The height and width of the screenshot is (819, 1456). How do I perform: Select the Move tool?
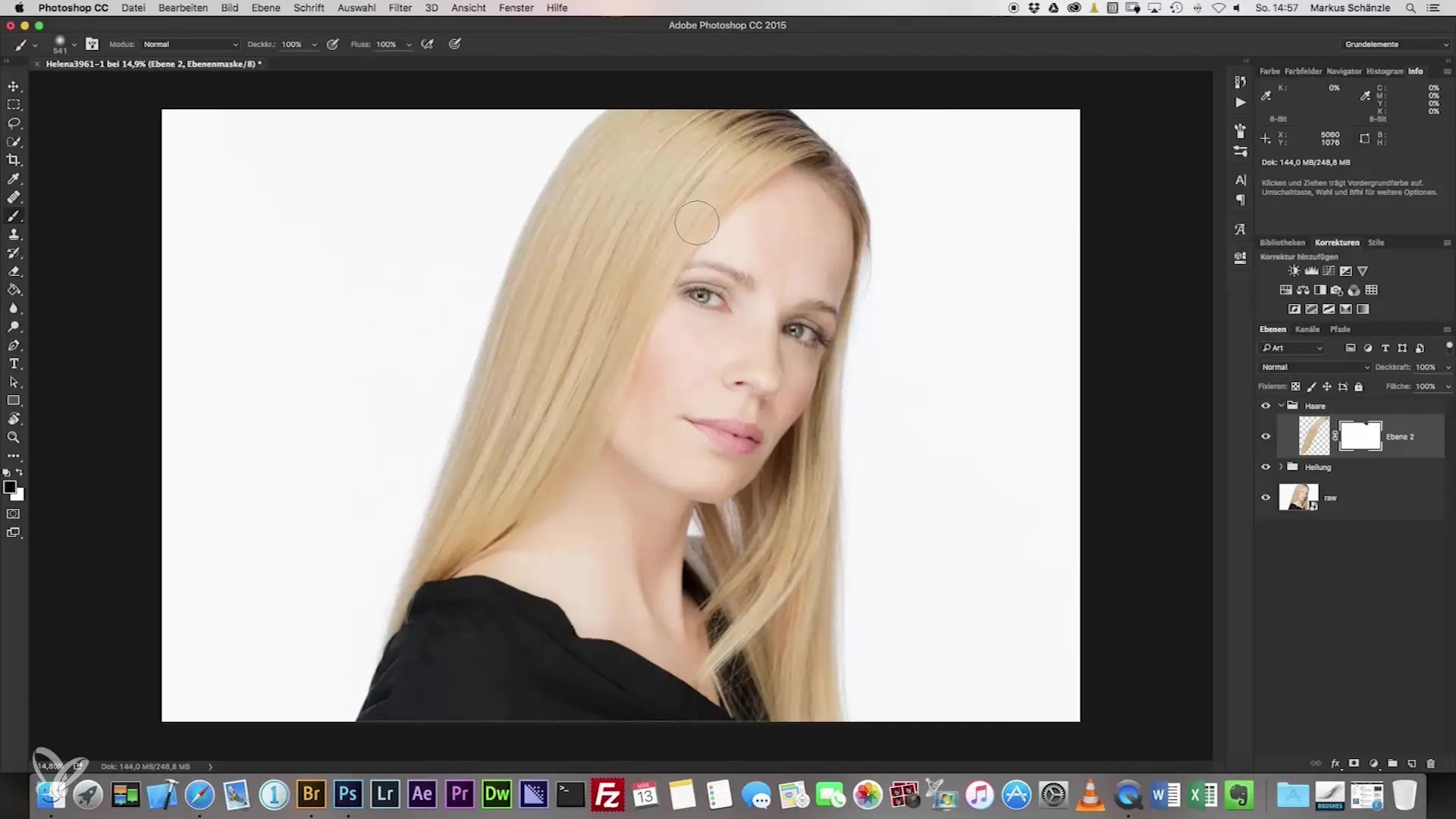[x=14, y=86]
